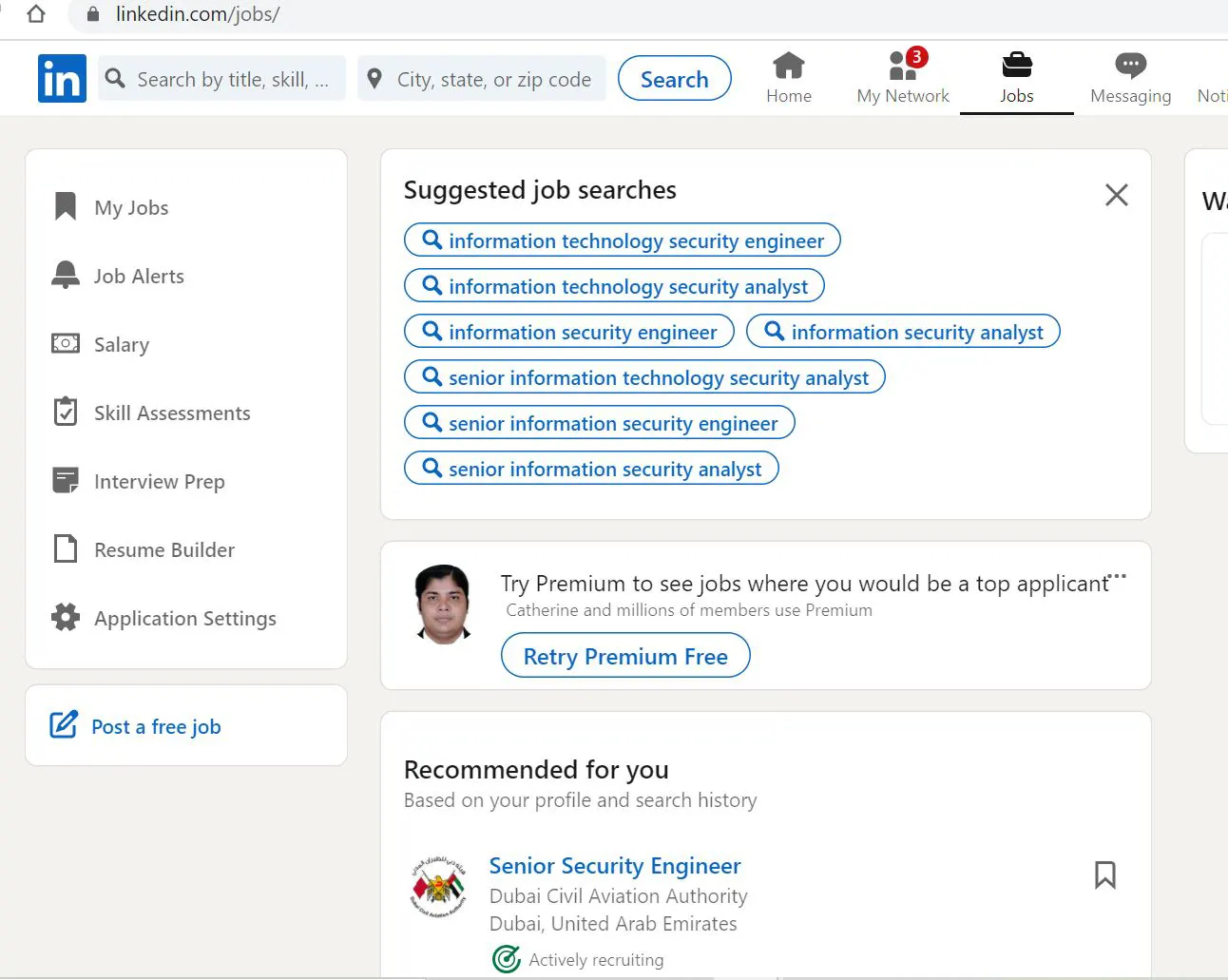This screenshot has width=1228, height=980.
Task: Open Skill Assessments in sidebar
Action: tap(172, 413)
